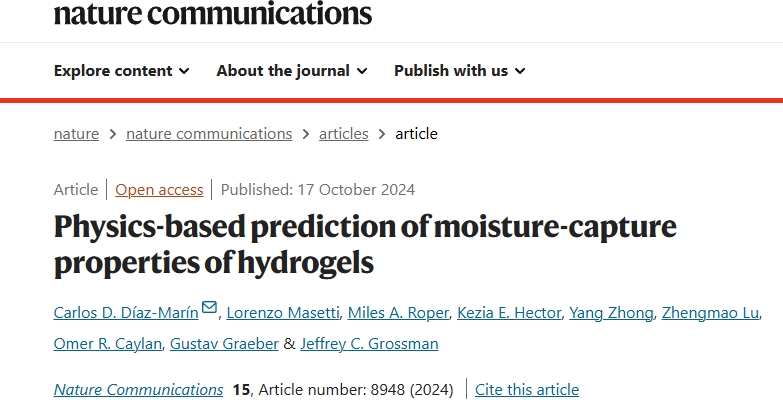
Task: View author Miles A. Roper
Action: click(398, 313)
